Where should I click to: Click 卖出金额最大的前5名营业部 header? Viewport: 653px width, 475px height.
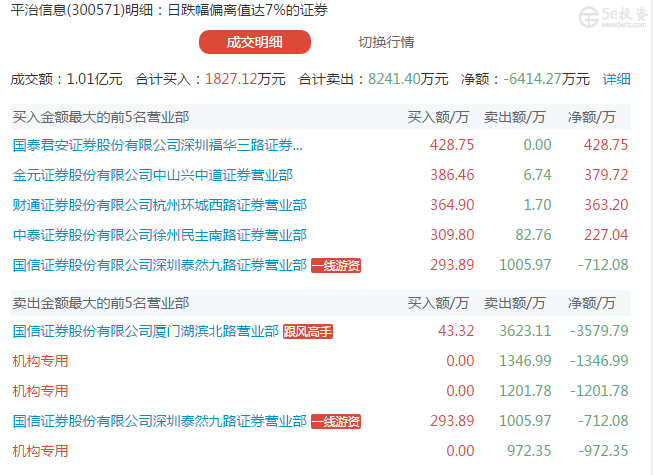[101, 303]
